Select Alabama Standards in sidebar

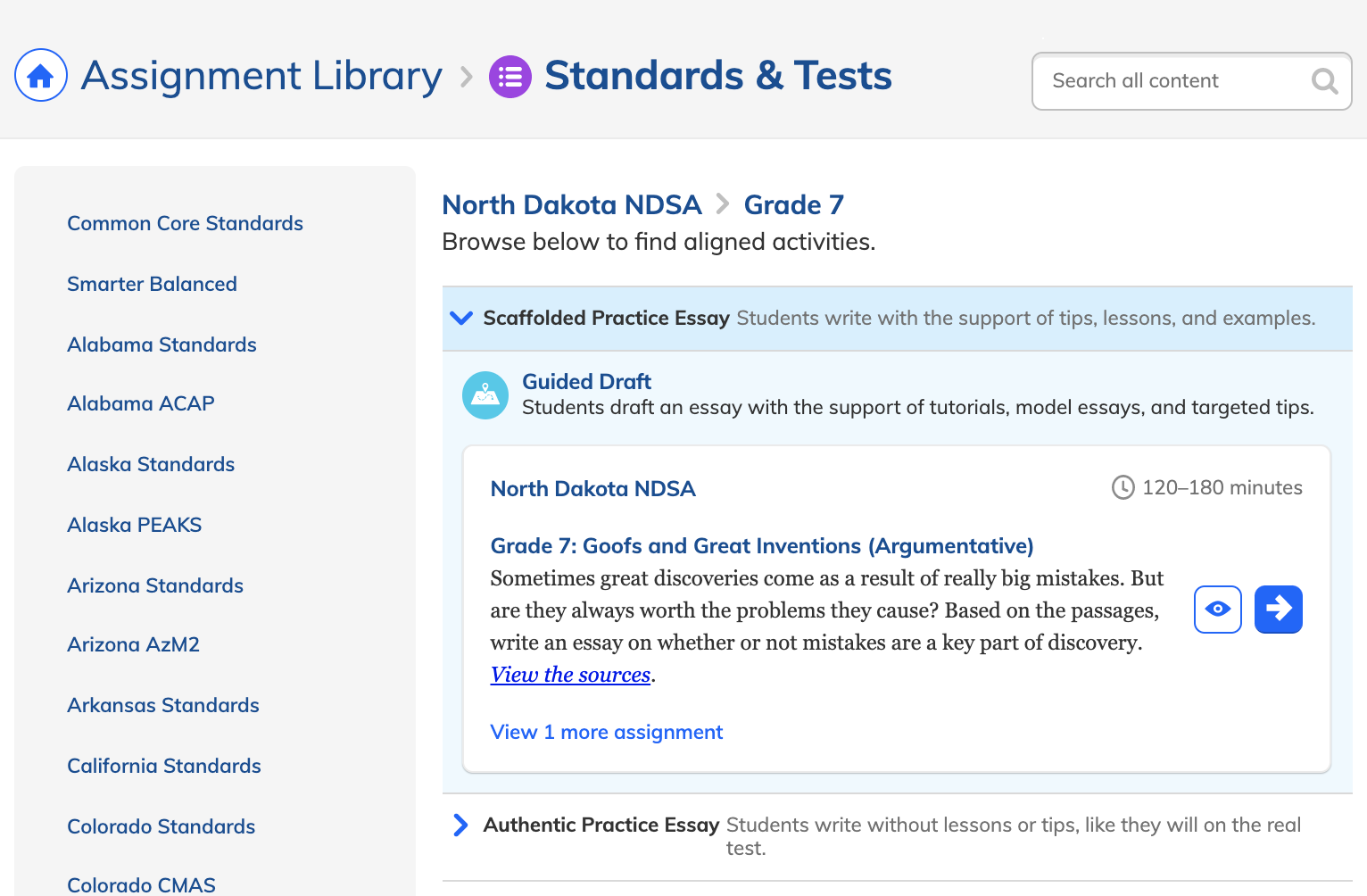point(162,344)
